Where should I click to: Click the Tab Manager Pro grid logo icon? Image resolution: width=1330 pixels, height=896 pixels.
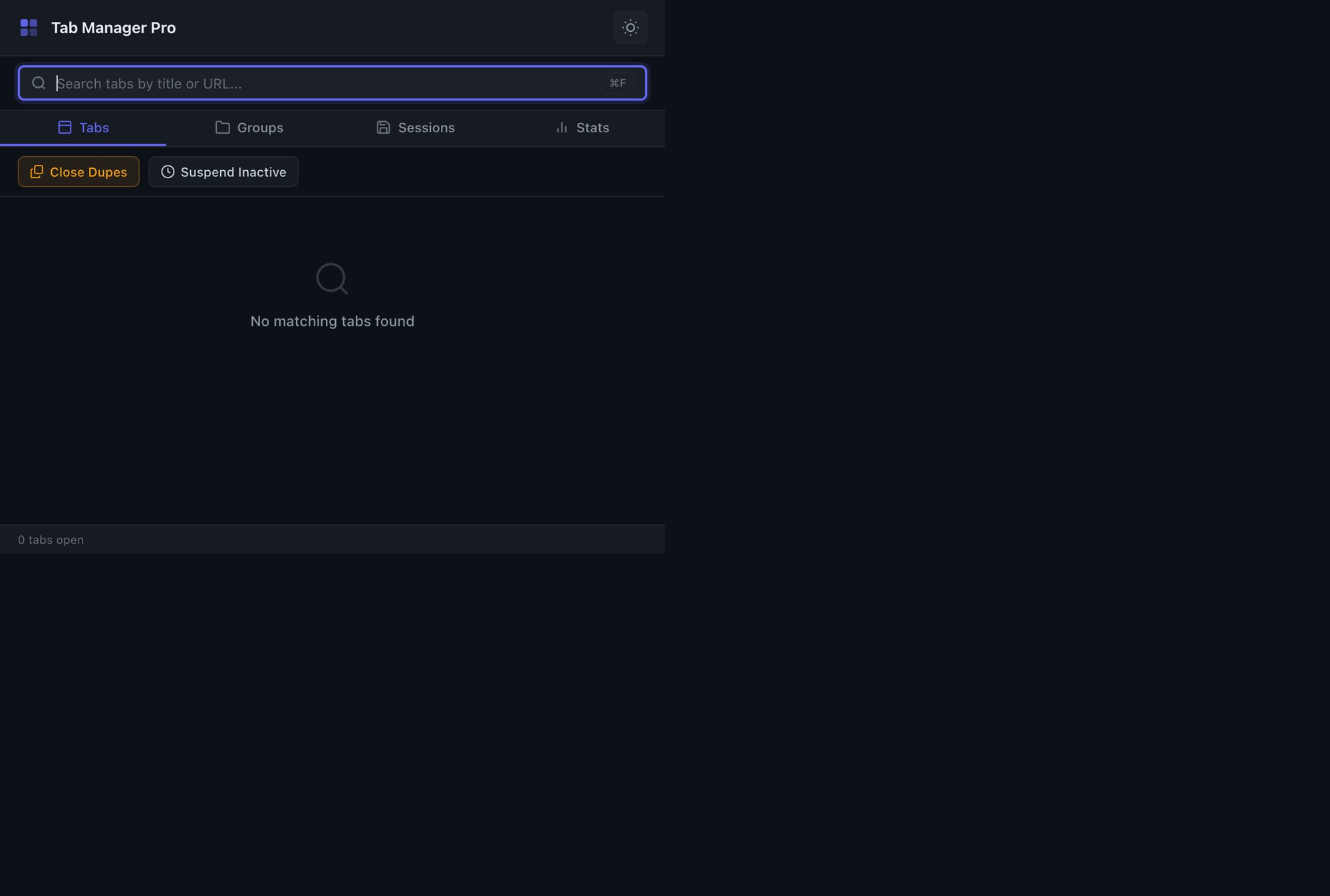coord(29,27)
